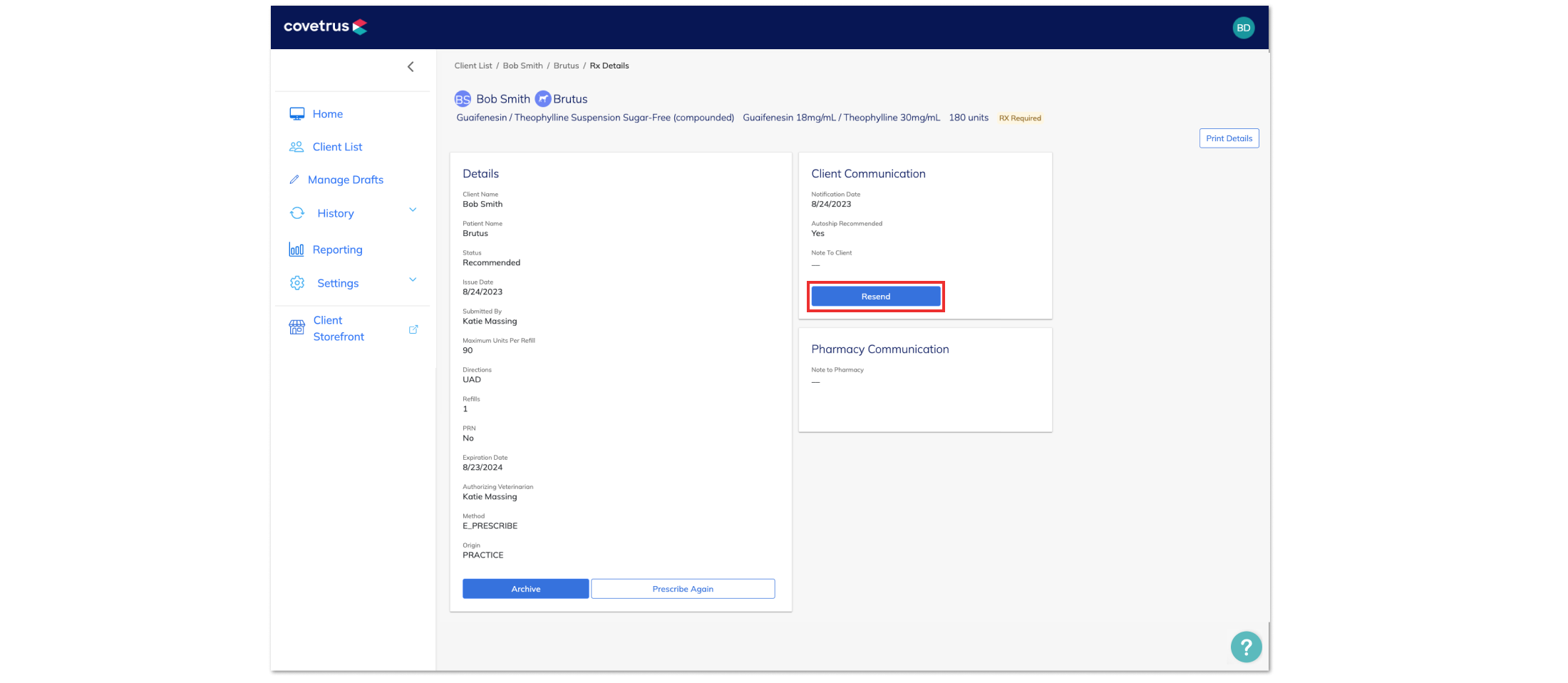
Task: Open Reporting using the bar chart icon
Action: [x=296, y=250]
